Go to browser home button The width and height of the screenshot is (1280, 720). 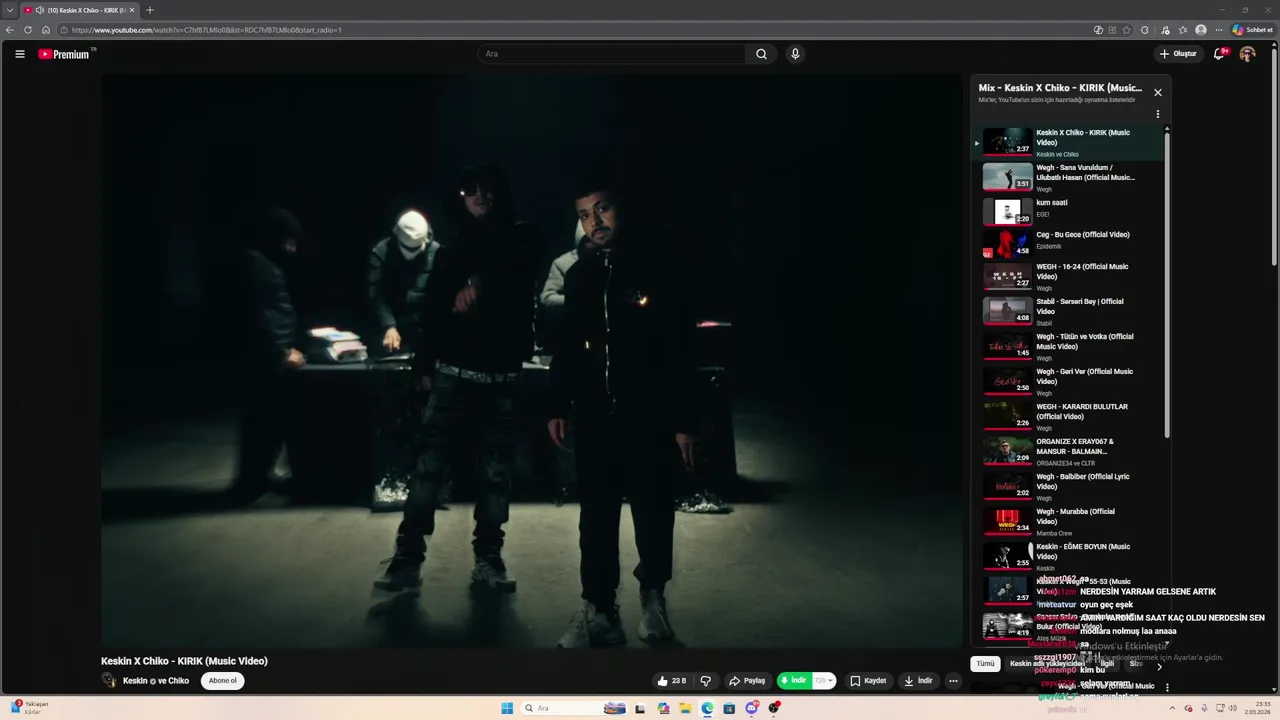click(46, 30)
